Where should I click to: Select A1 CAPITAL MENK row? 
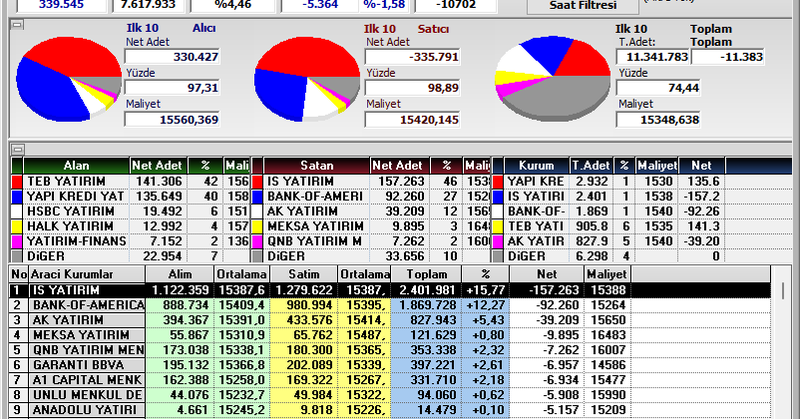[390, 380]
